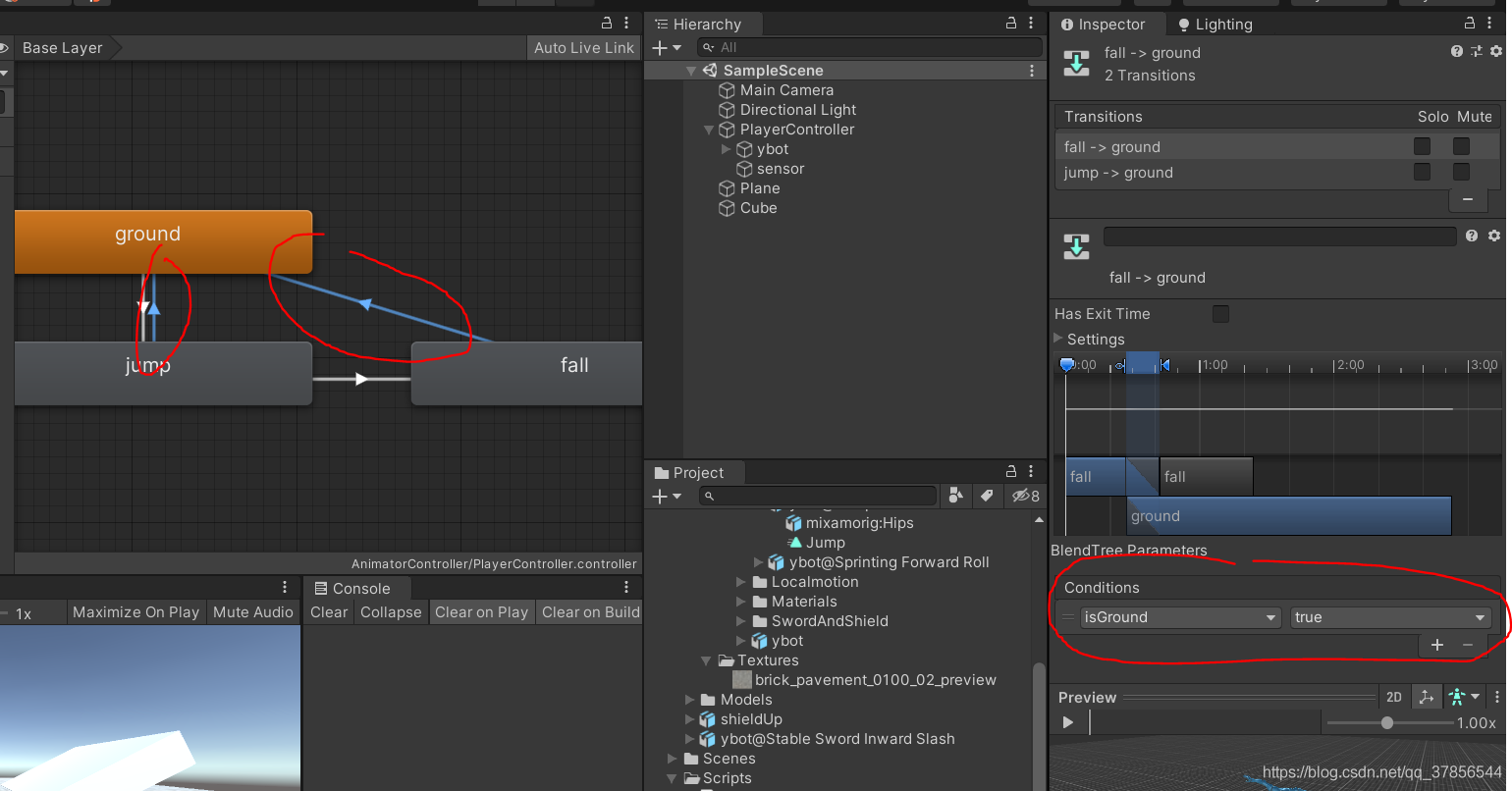This screenshot has height=791, width=1512.
Task: Expand the ybot object in Hierarchy
Action: click(x=727, y=149)
